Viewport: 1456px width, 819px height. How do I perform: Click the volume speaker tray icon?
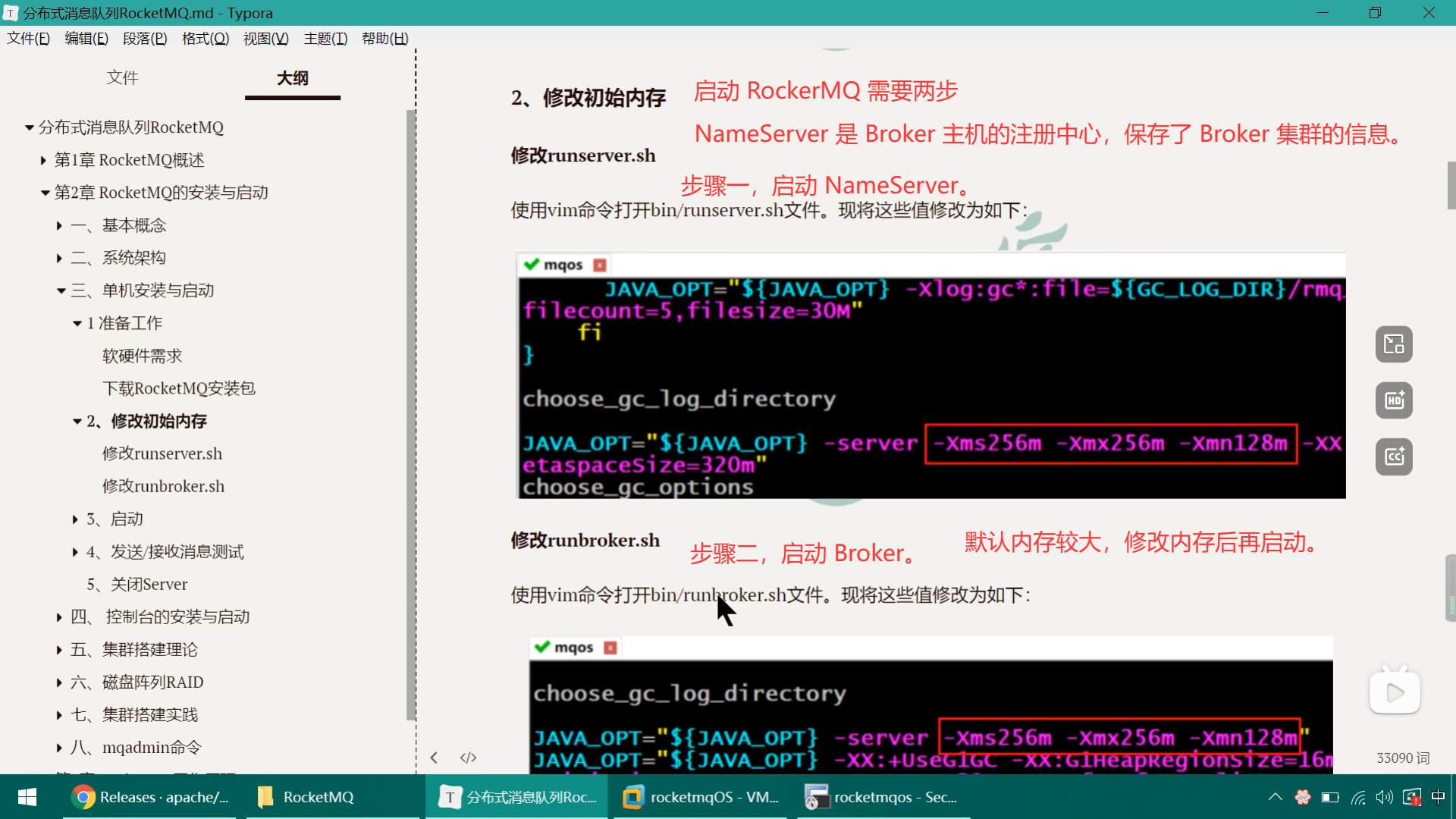1384,797
